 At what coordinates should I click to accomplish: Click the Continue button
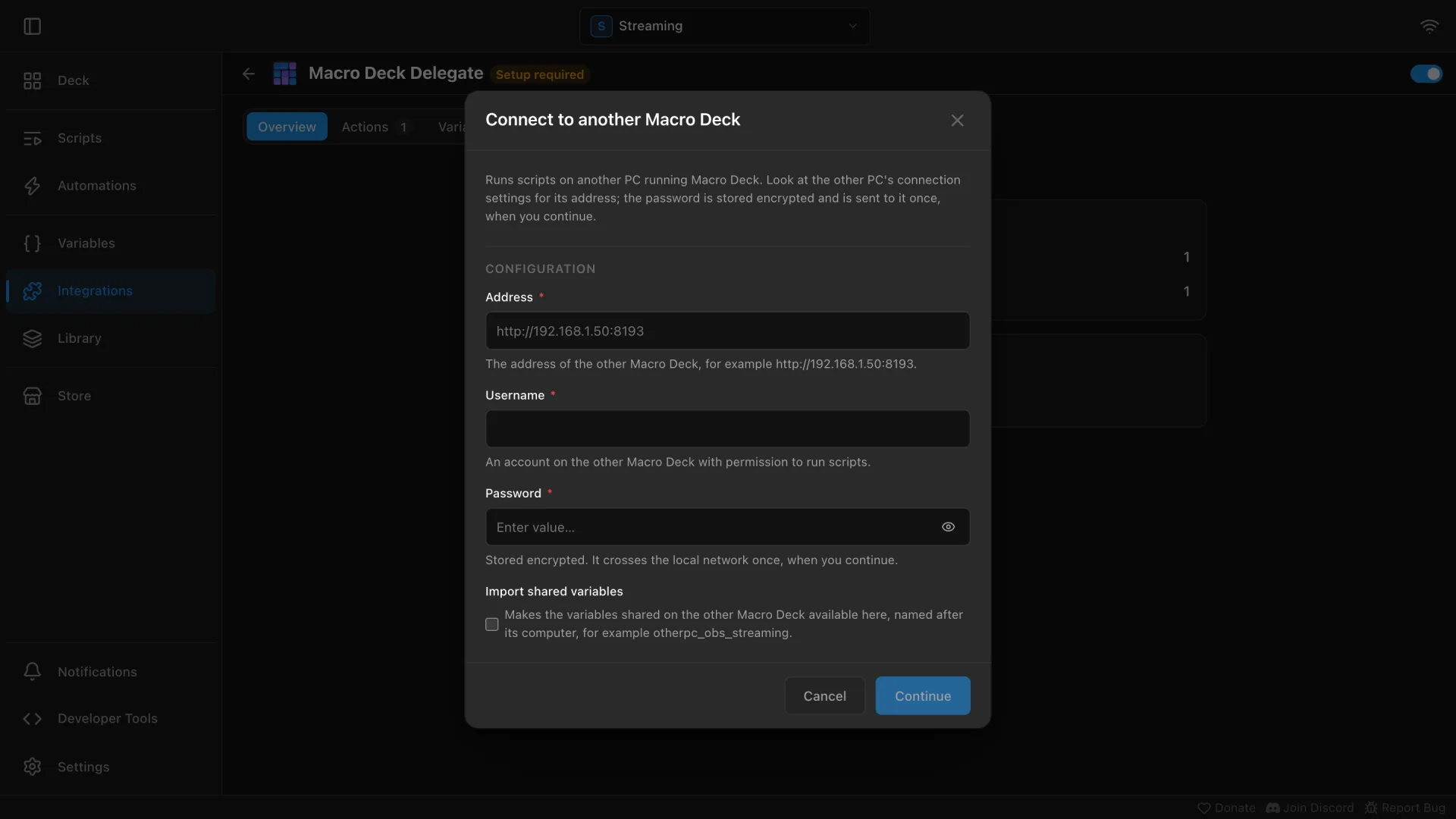point(923,695)
